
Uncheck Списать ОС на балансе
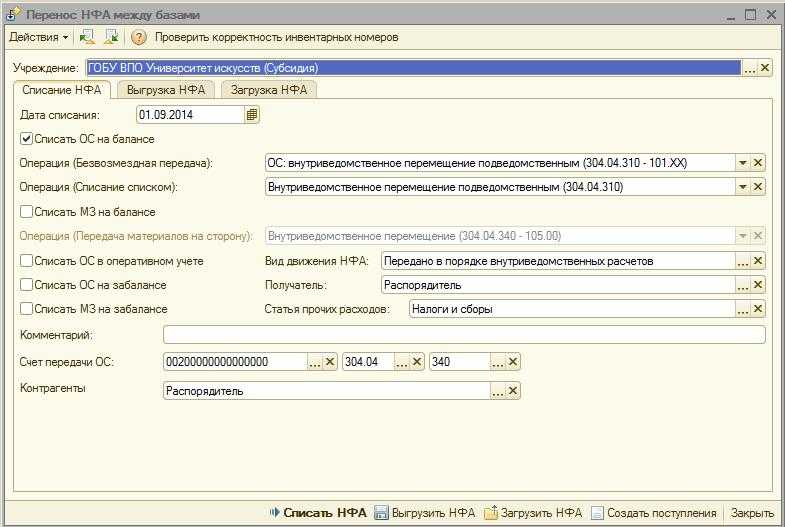tap(27, 139)
